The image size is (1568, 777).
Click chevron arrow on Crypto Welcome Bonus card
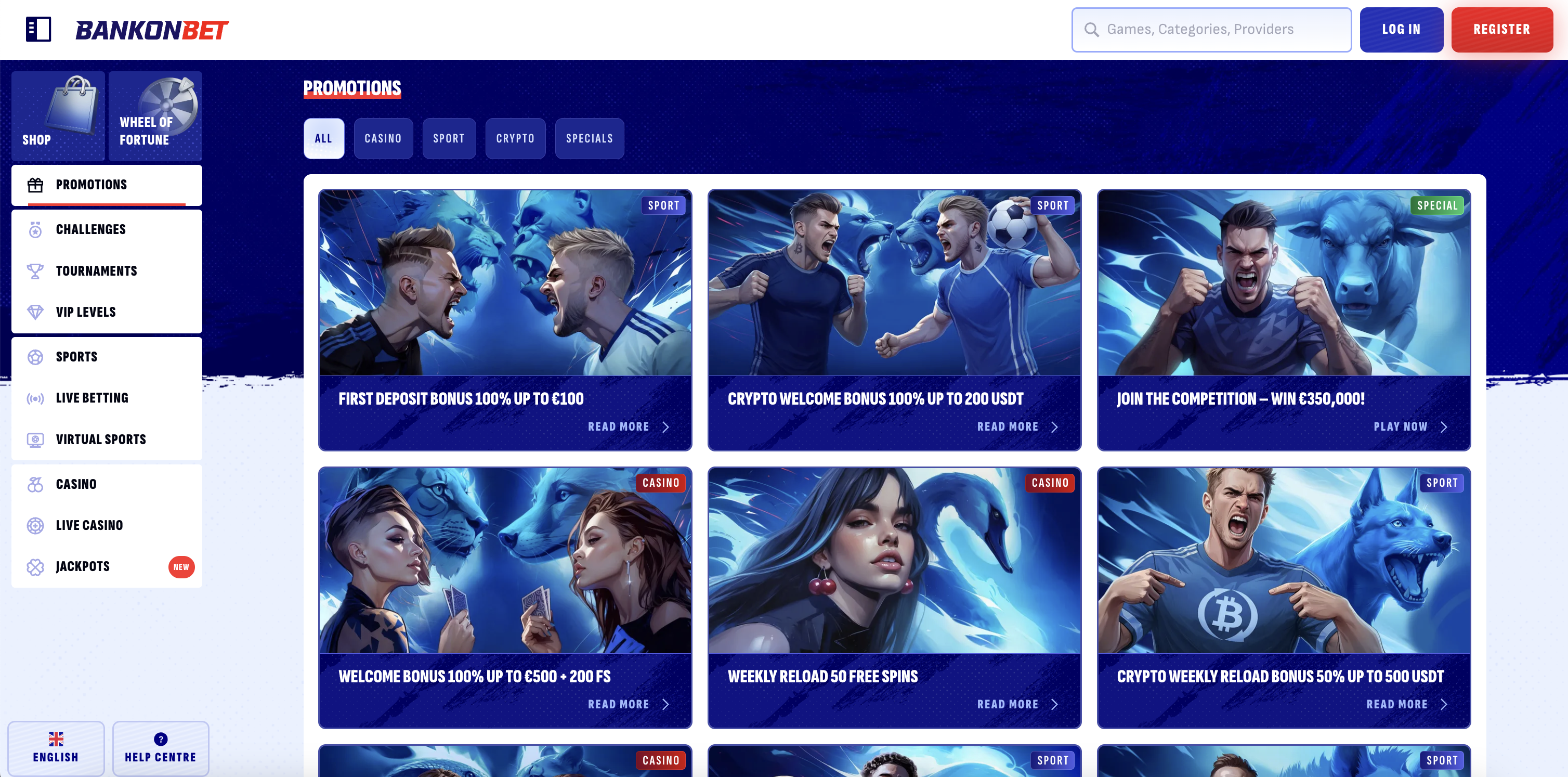pos(1054,427)
